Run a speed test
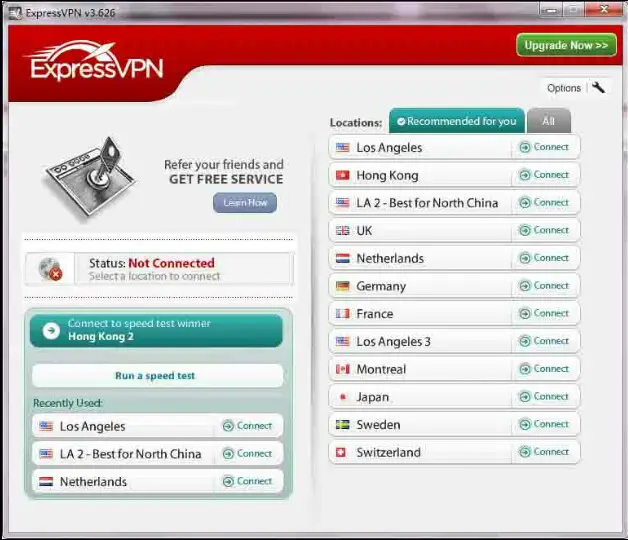The image size is (628, 540). (x=157, y=376)
